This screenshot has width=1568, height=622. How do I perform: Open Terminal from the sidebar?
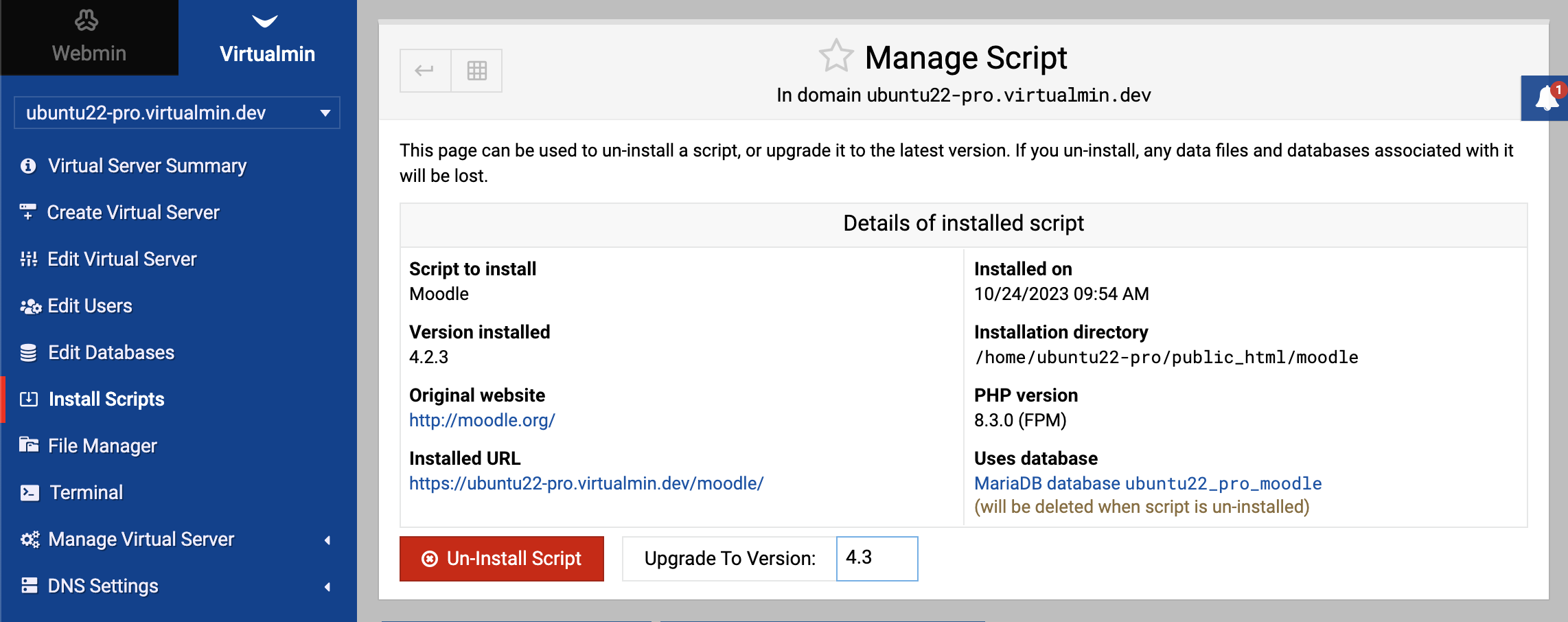87,493
